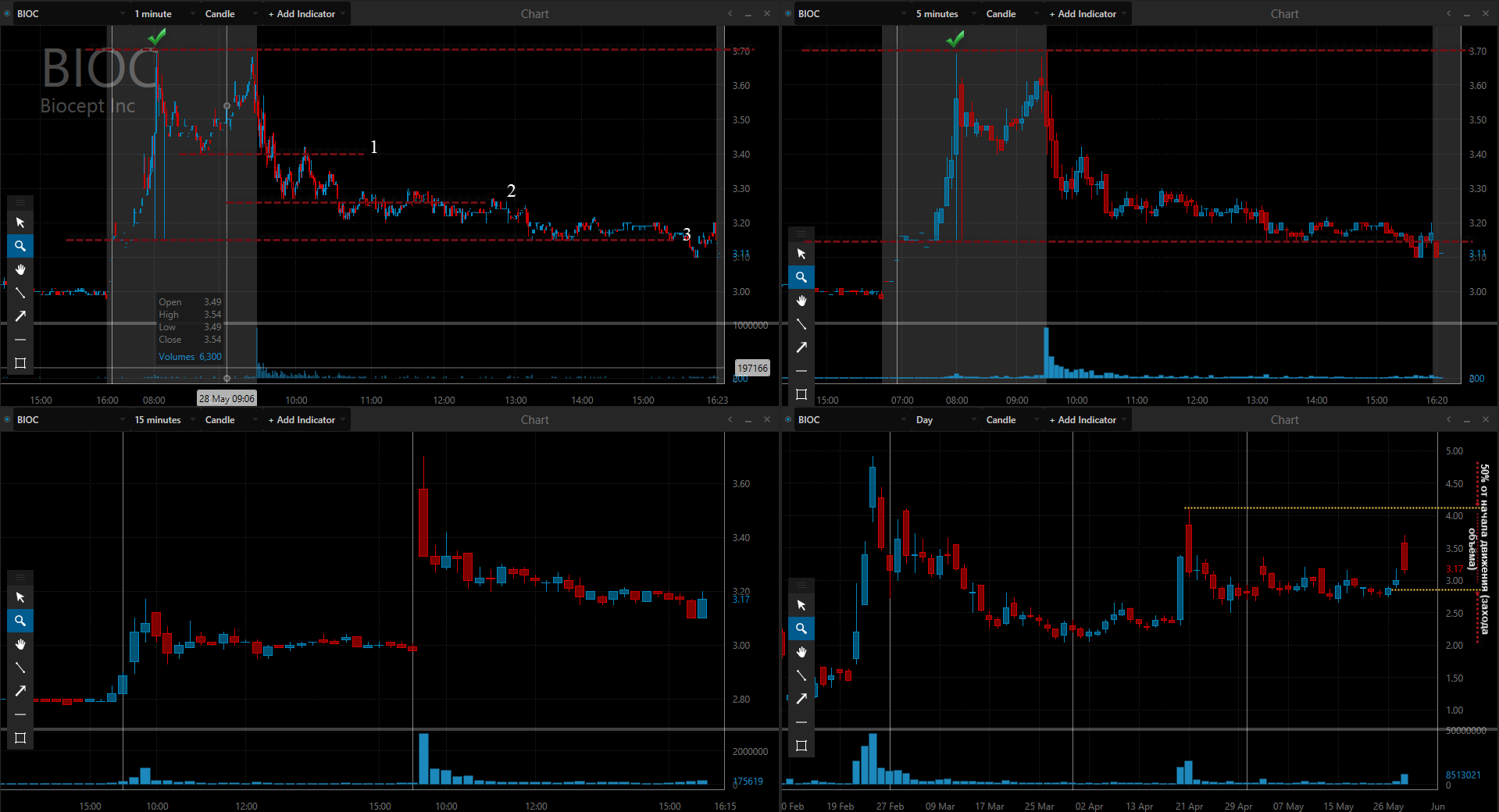Click Add Indicator in the 1 minute chart
Viewport: 1499px width, 812px height.
tap(306, 13)
